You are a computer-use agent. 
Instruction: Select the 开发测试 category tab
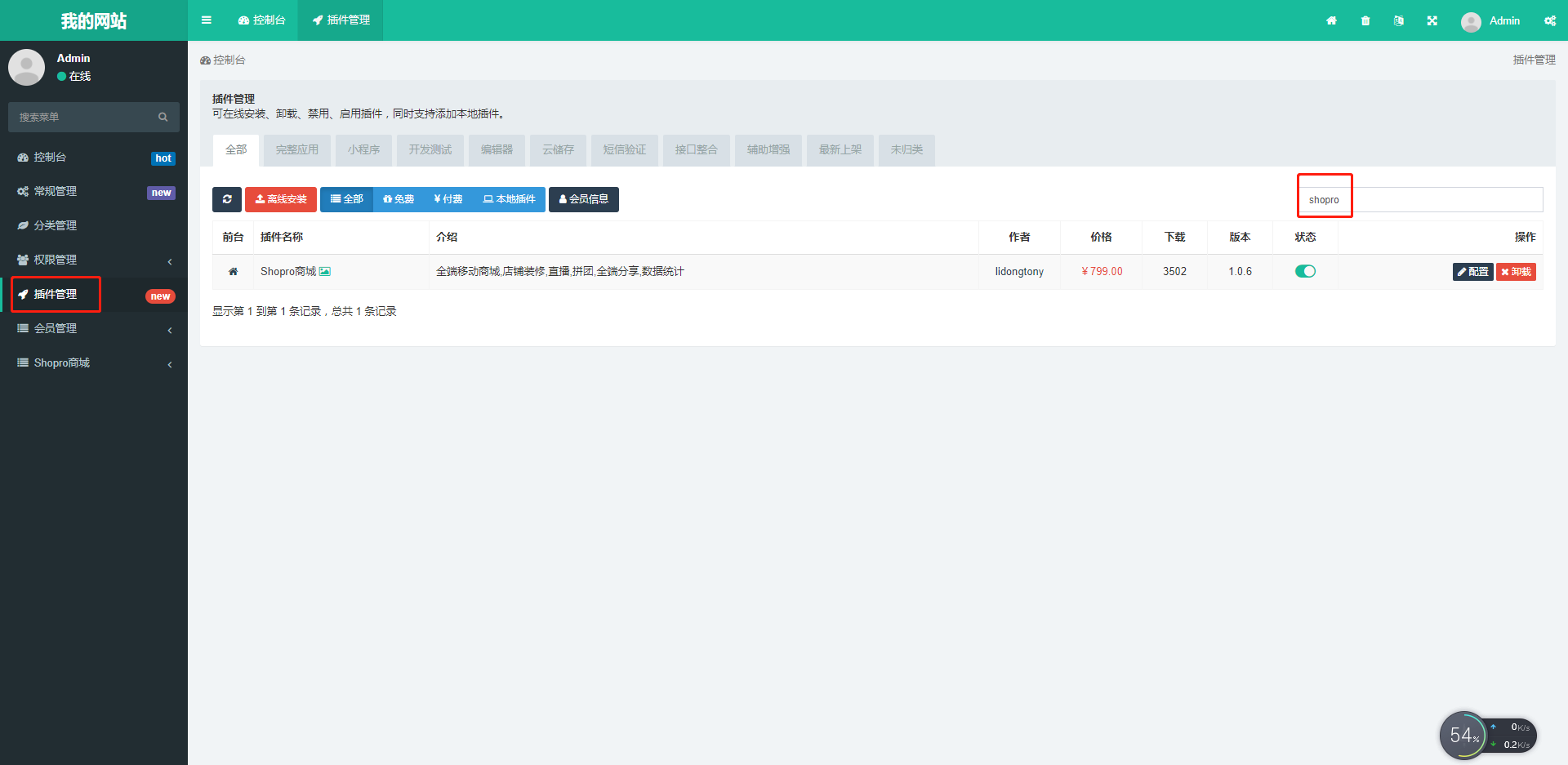(x=430, y=150)
